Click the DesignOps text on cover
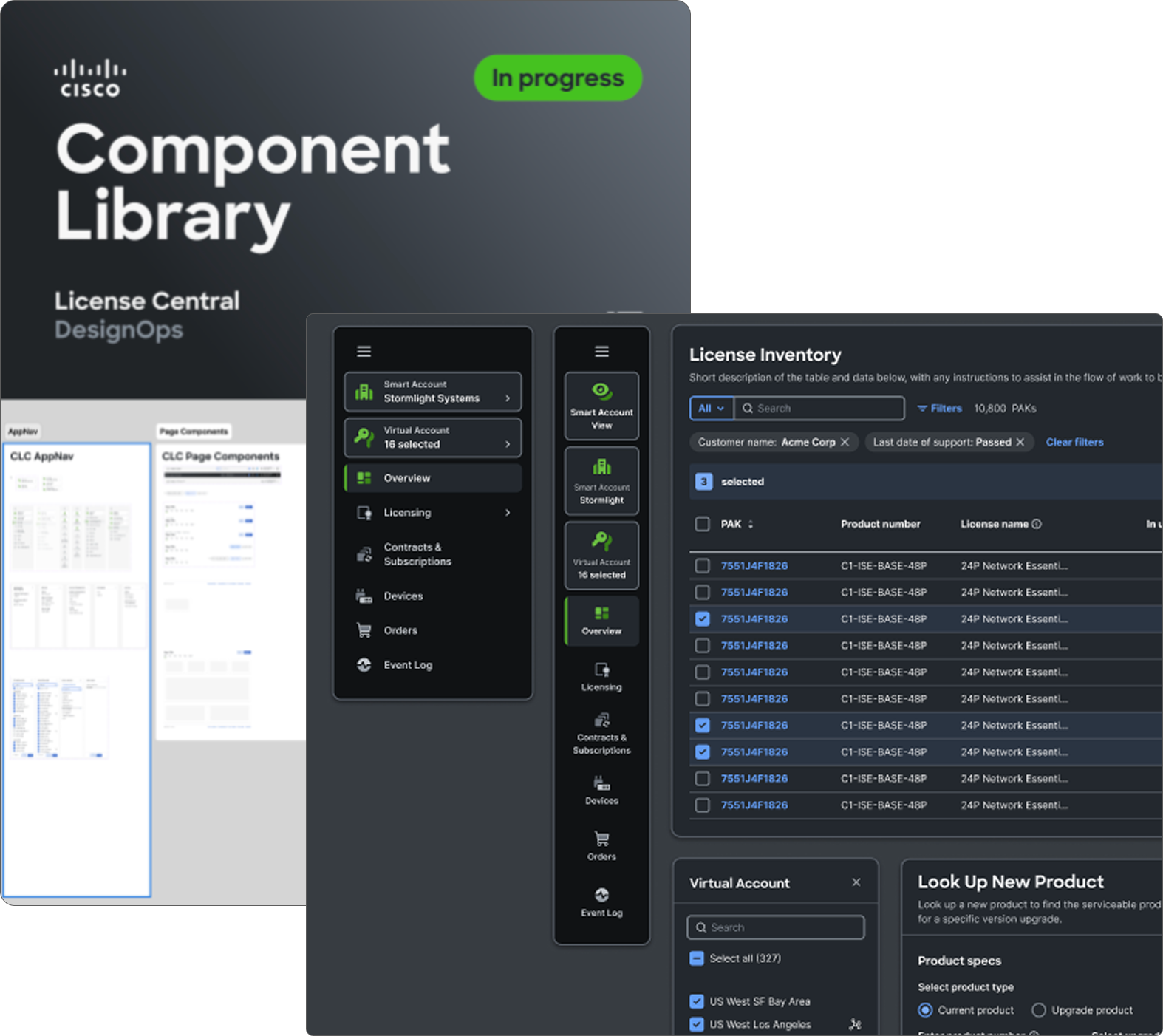 click(x=119, y=330)
